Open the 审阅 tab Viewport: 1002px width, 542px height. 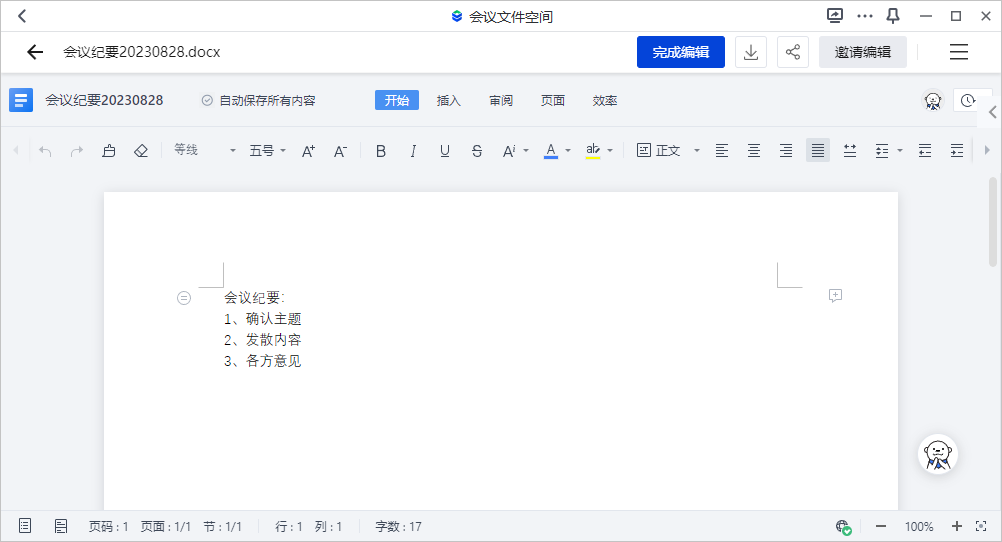tap(501, 100)
